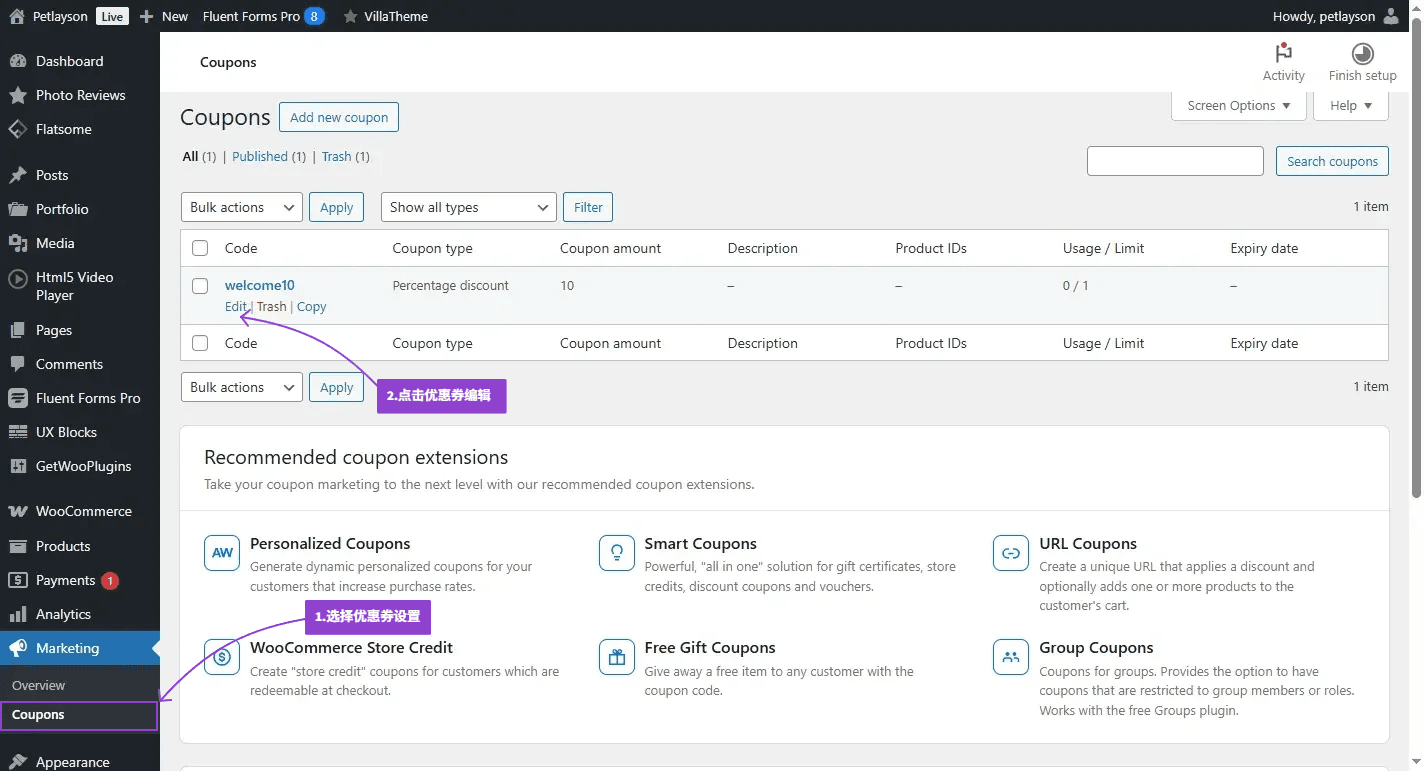
Task: Click the coupon search input field
Action: click(x=1175, y=161)
